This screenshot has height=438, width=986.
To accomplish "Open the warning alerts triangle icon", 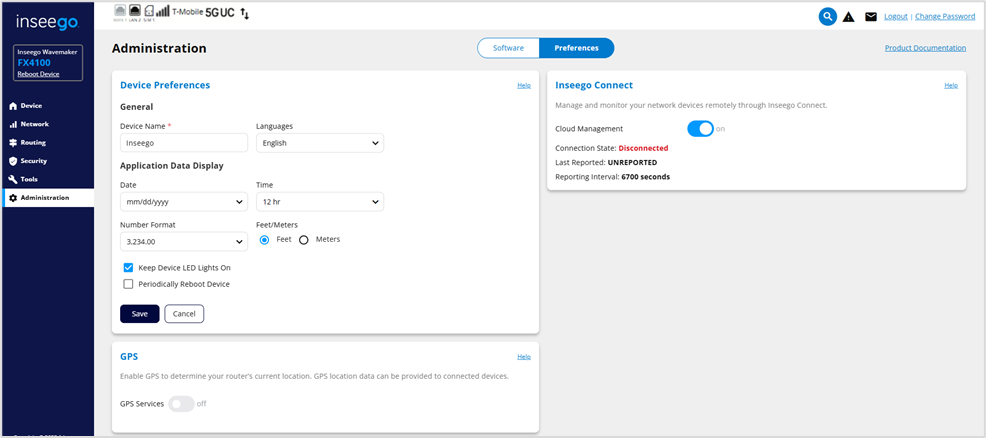I will (x=848, y=17).
